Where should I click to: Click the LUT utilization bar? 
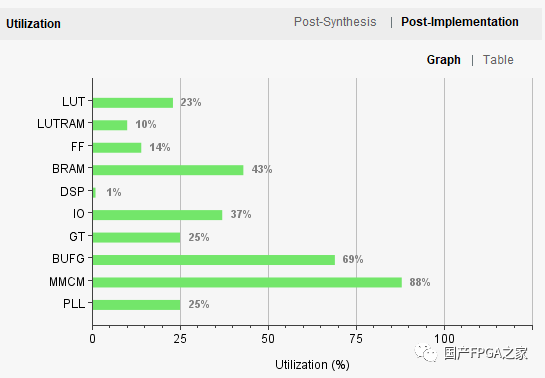pos(133,103)
